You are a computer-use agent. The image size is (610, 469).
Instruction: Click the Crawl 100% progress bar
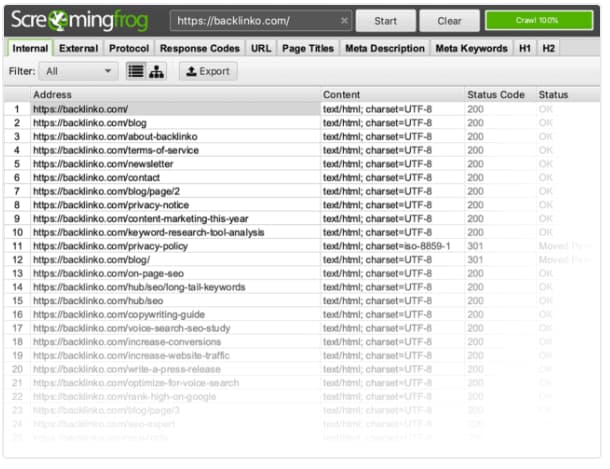pos(538,20)
